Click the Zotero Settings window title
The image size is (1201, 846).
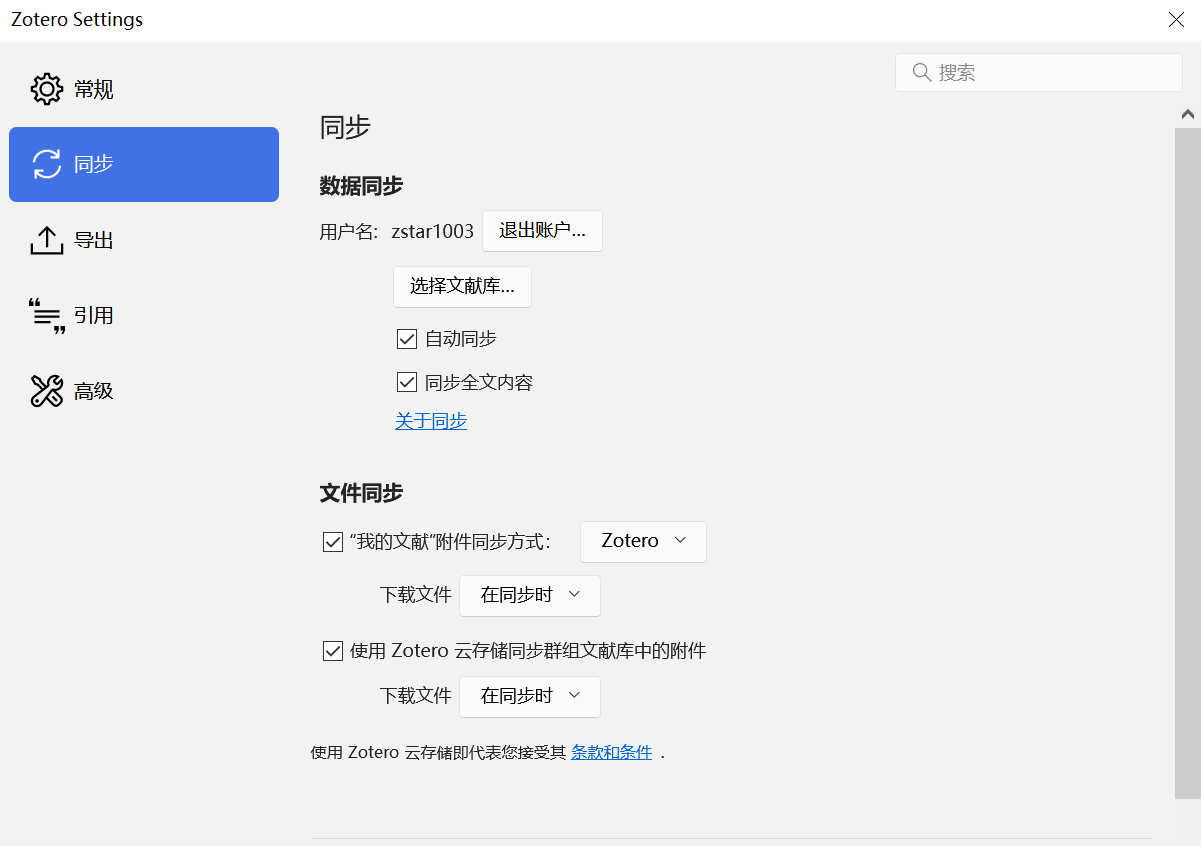point(77,20)
